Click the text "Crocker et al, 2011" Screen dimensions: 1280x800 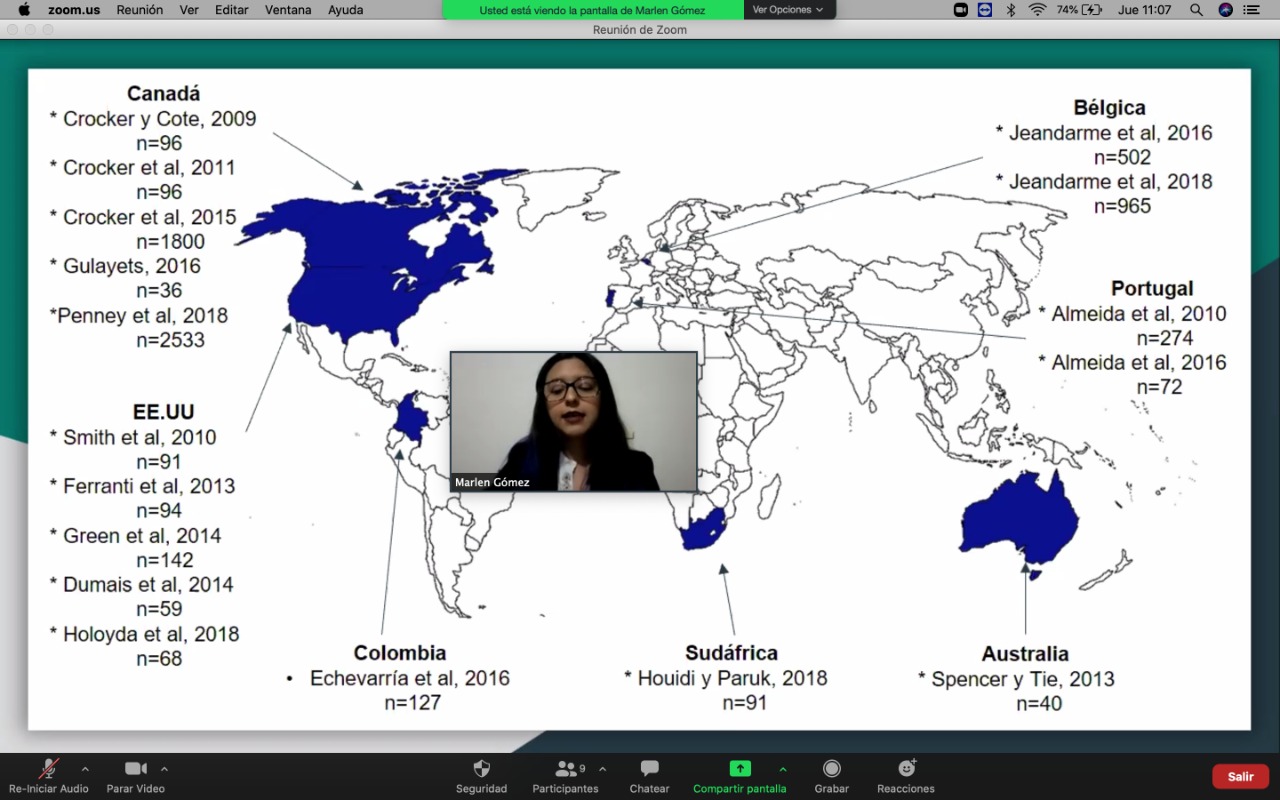tap(150, 168)
